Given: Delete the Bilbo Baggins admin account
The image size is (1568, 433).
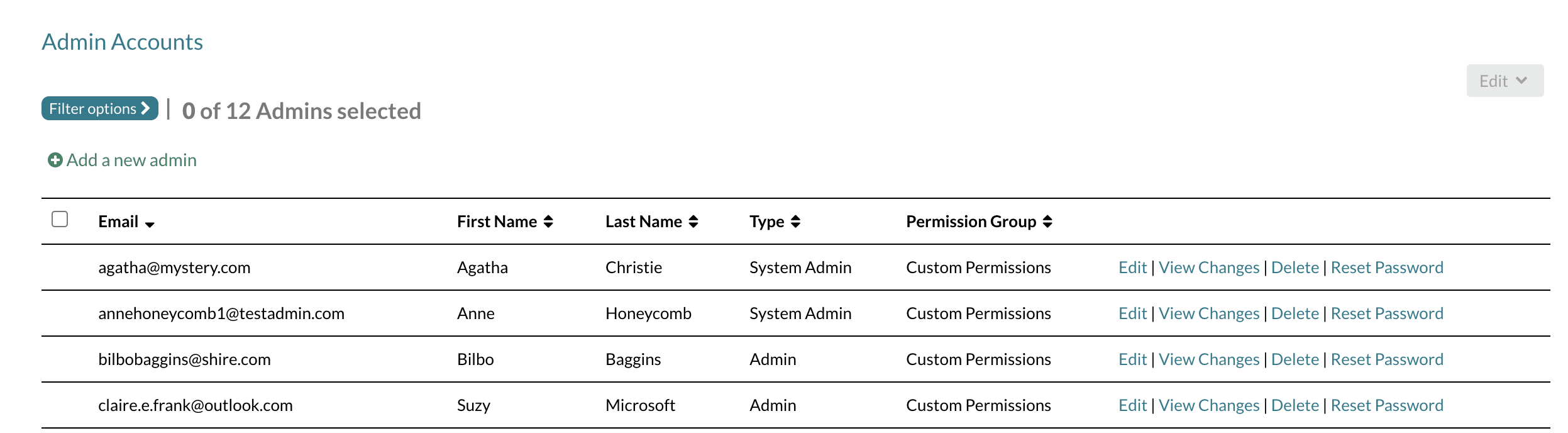Looking at the screenshot, I should click(x=1295, y=359).
